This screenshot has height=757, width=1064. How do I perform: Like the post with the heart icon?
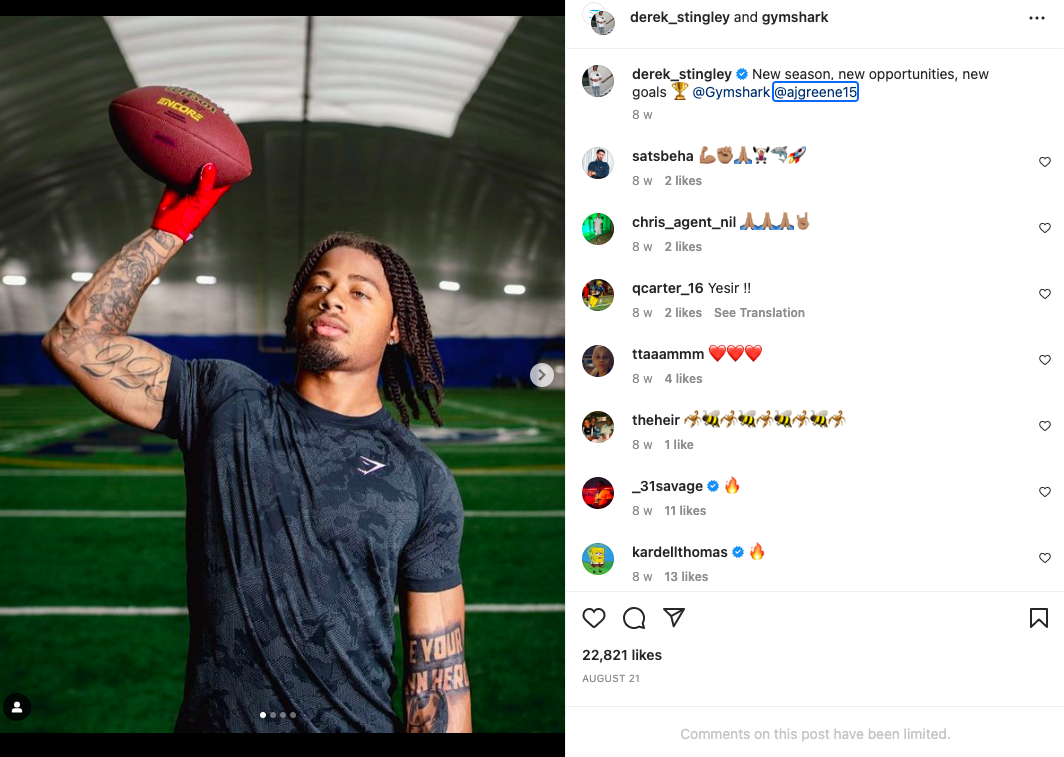point(594,618)
